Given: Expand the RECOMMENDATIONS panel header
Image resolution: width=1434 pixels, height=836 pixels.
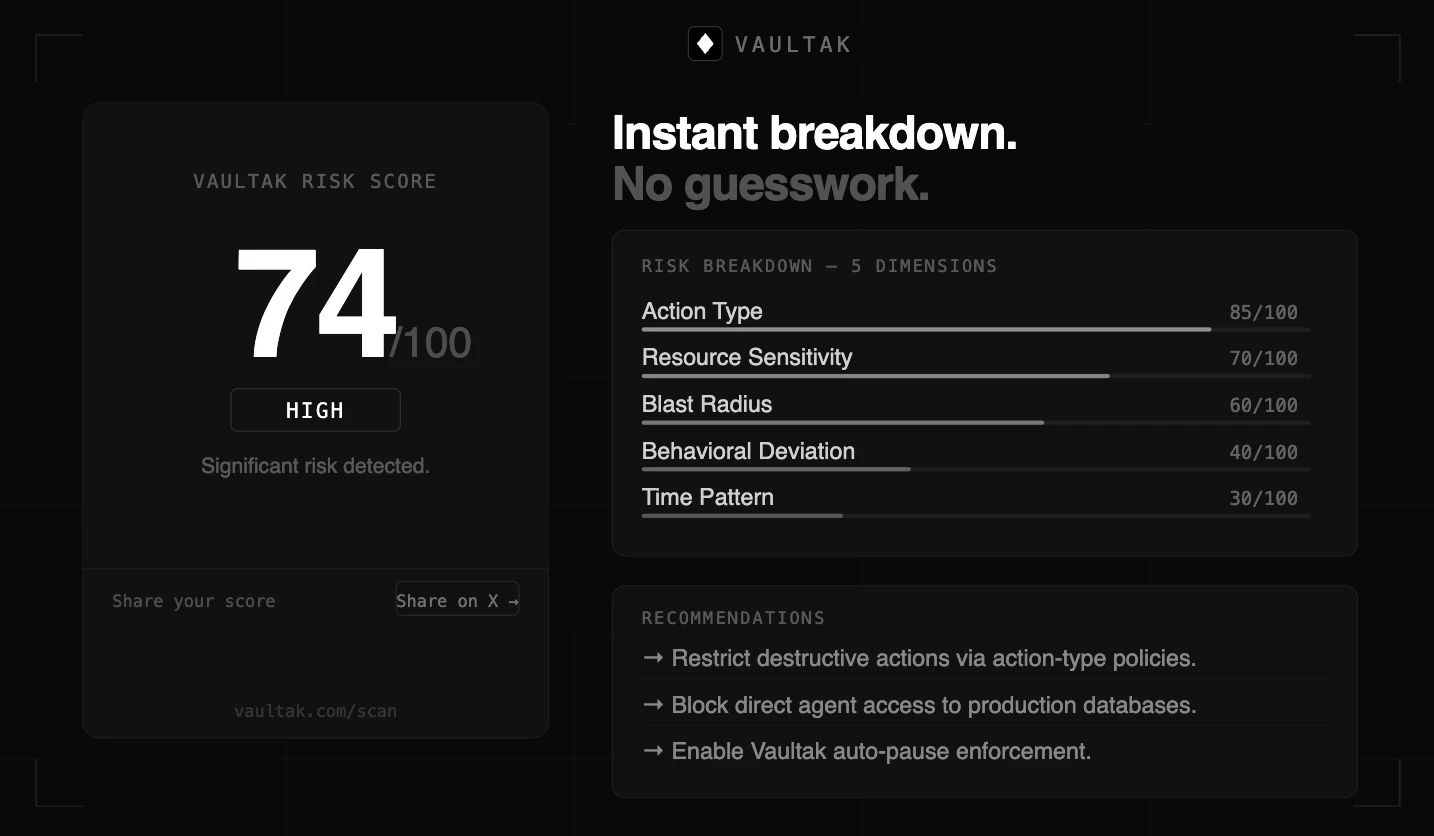Looking at the screenshot, I should click(733, 618).
